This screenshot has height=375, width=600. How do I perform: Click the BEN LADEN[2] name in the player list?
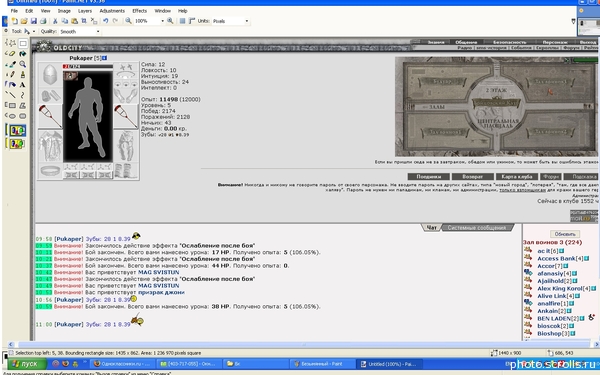(558, 318)
